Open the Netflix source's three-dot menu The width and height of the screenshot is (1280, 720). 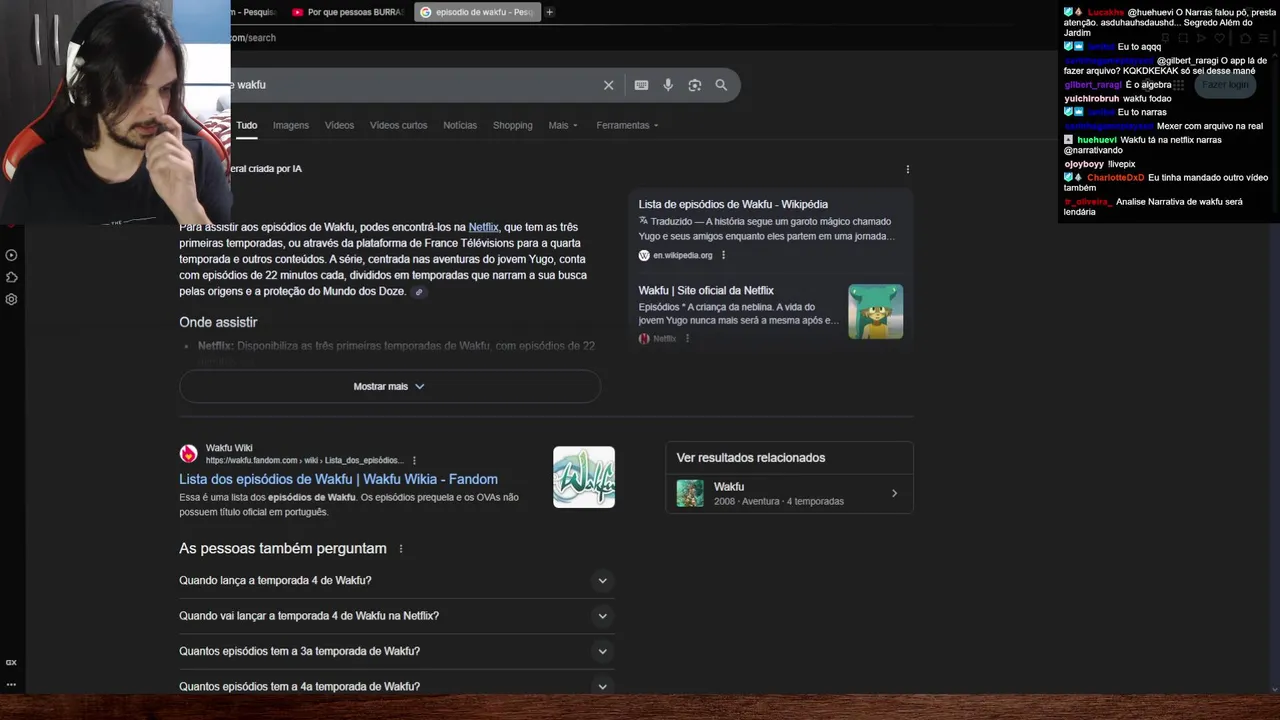click(x=687, y=338)
